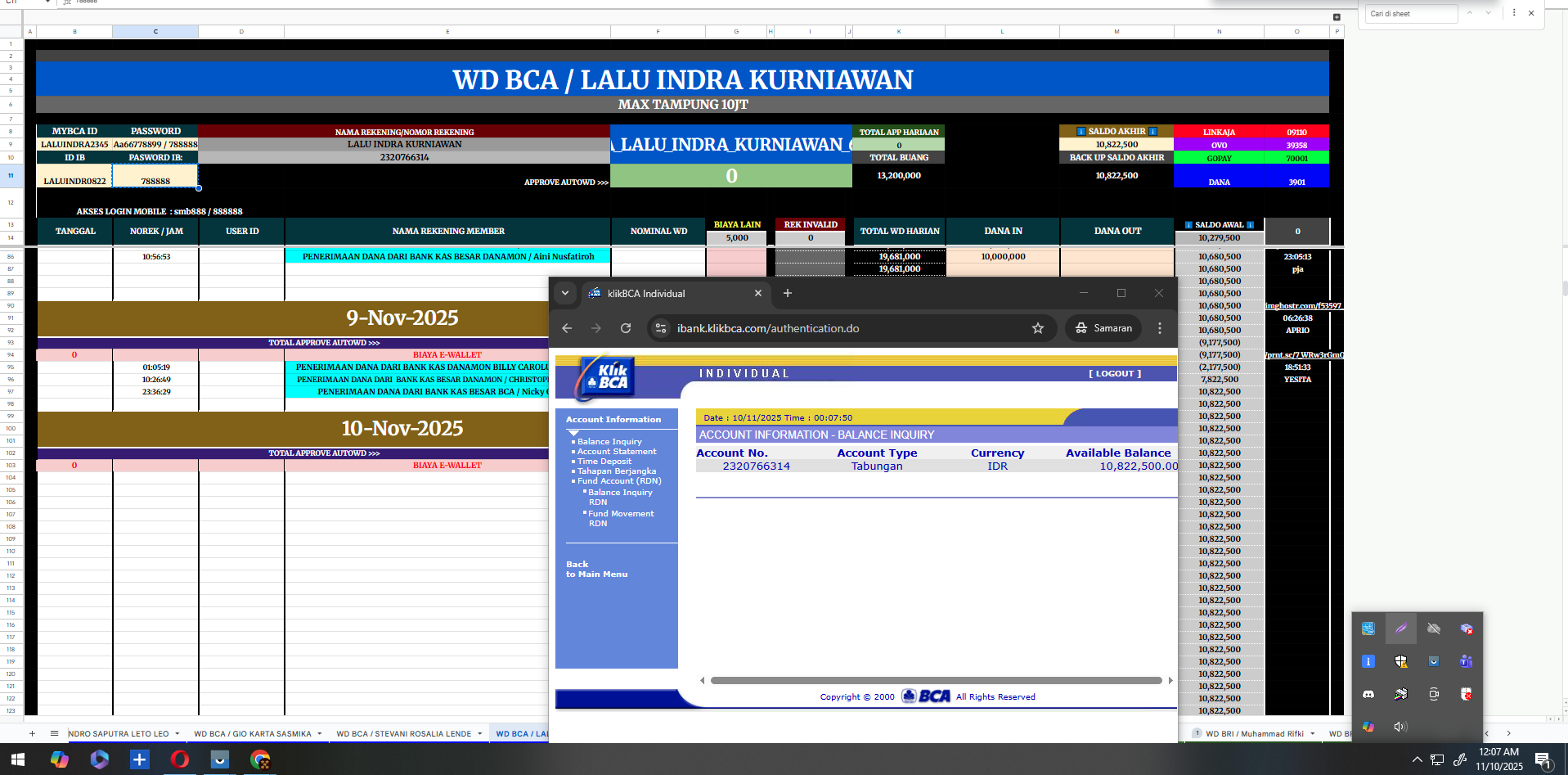Go back in the klikBCA browser window

click(567, 328)
